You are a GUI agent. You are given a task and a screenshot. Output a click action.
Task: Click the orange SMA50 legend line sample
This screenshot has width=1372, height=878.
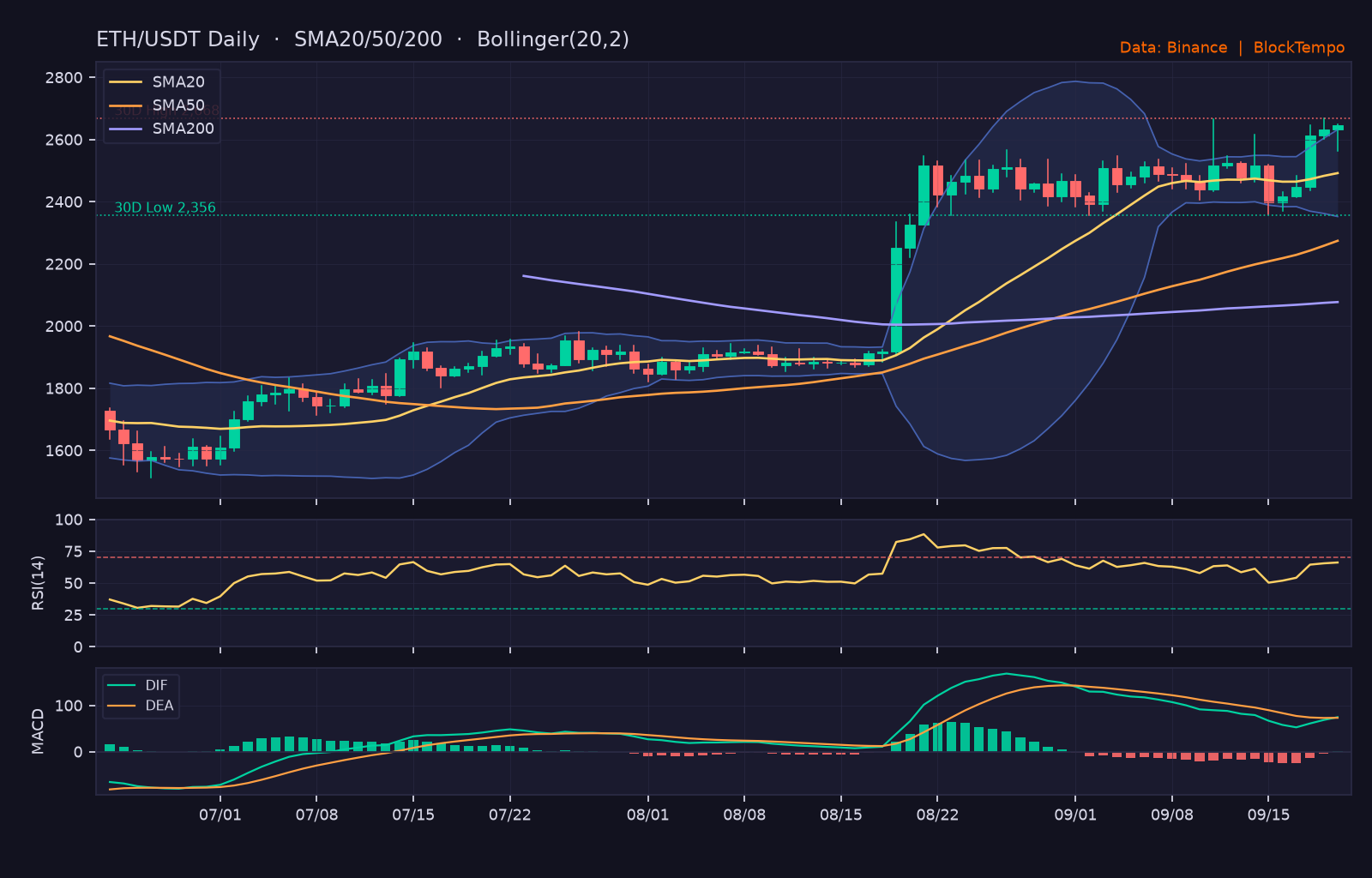(126, 105)
